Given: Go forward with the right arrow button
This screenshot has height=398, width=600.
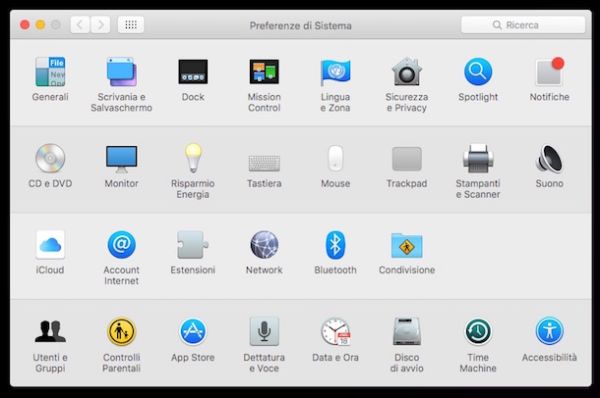Looking at the screenshot, I should point(101,25).
